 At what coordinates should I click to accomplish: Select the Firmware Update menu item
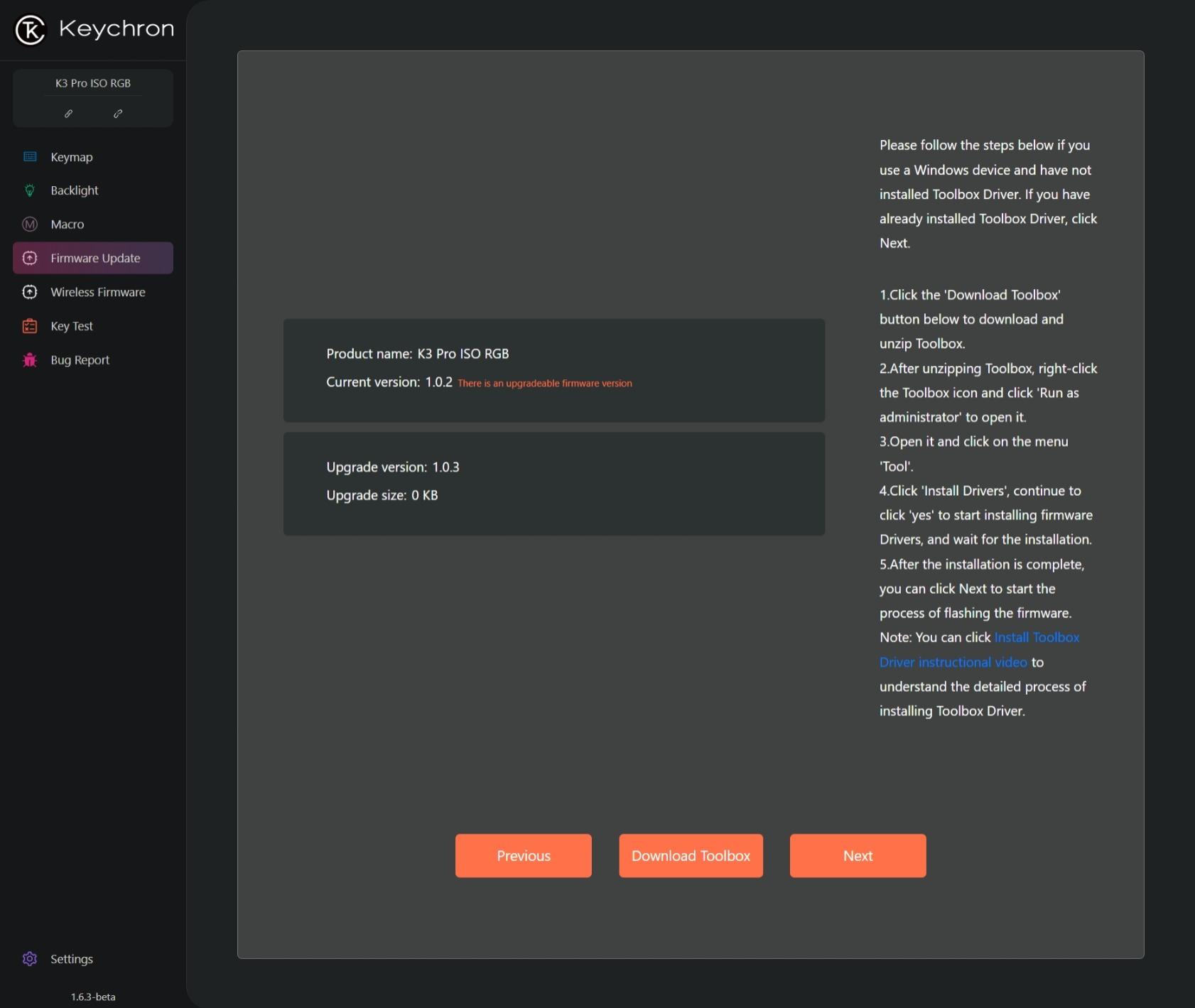pos(93,258)
